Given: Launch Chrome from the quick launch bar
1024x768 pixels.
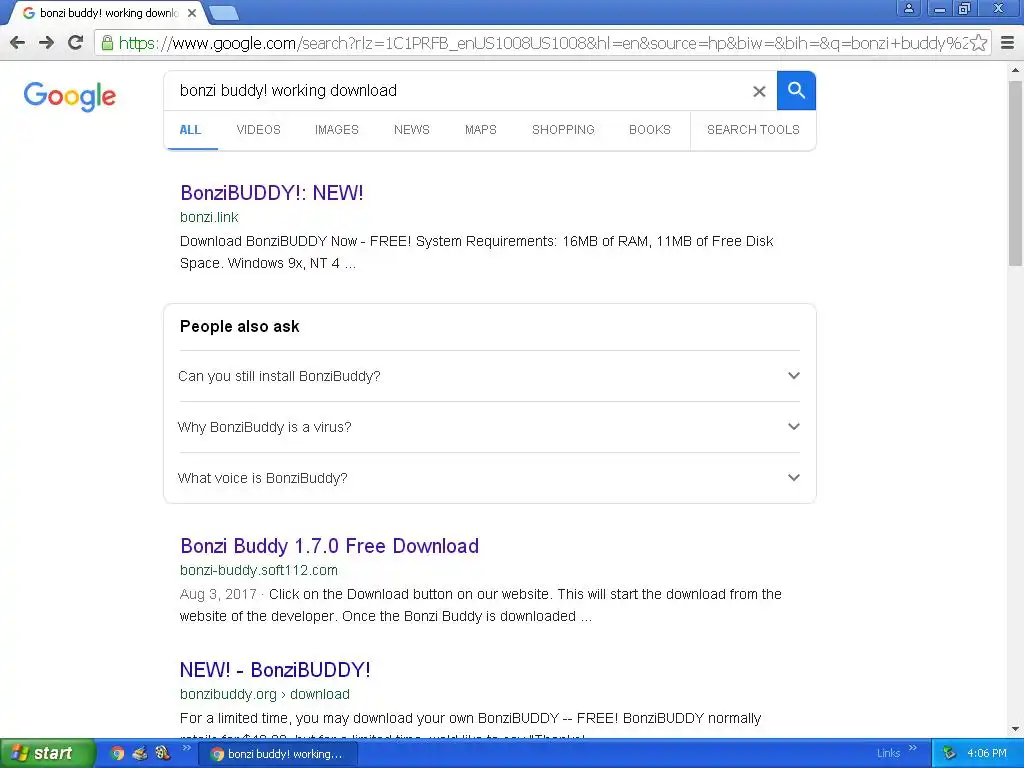Looking at the screenshot, I should (x=118, y=754).
